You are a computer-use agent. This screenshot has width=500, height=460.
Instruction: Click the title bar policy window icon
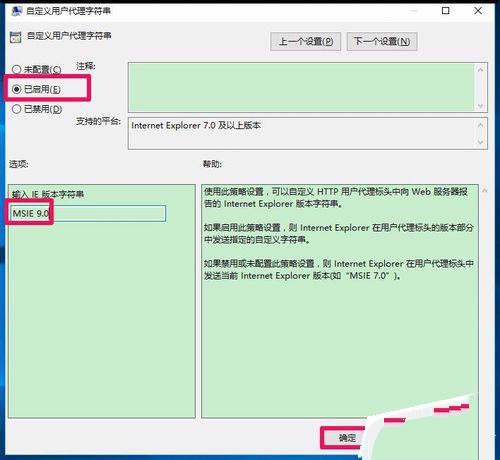pyautogui.click(x=16, y=11)
